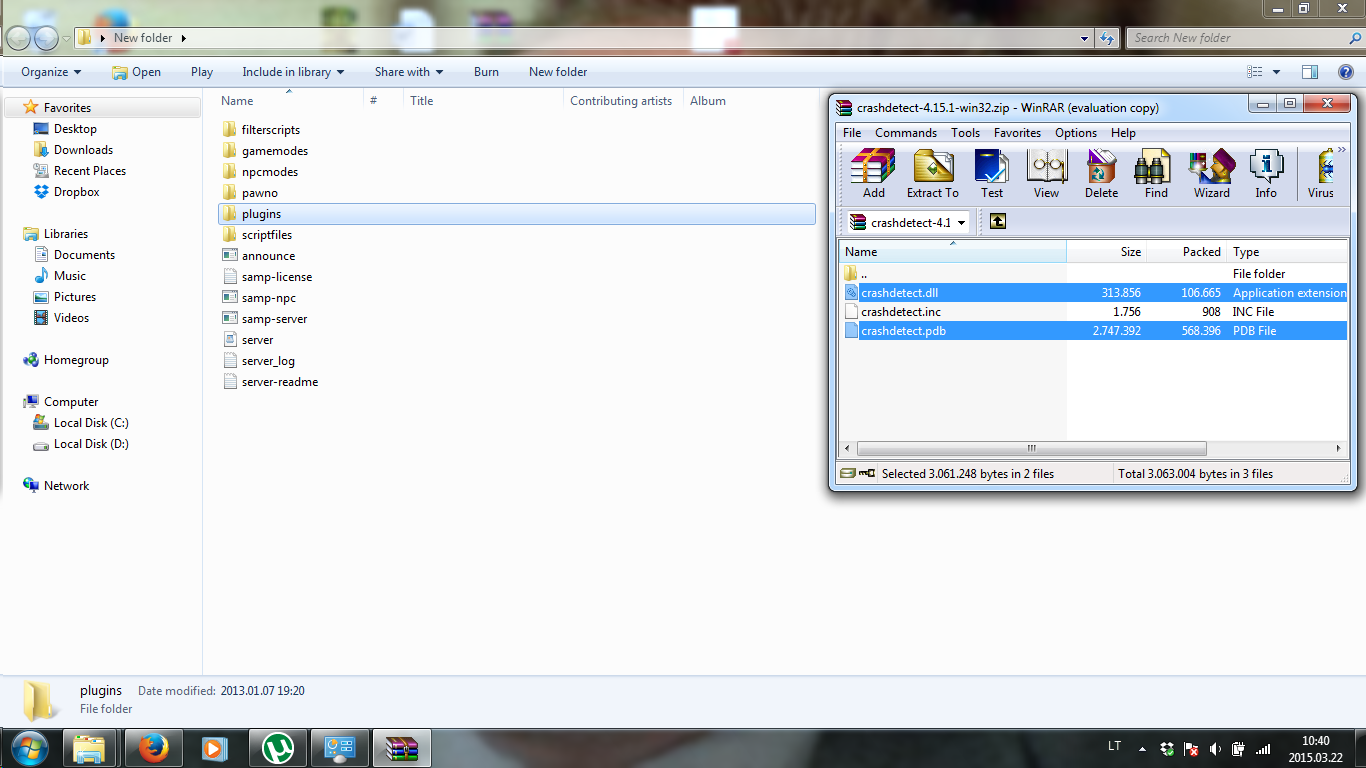Viewport: 1366px width, 768px height.
Task: Expand the crashdetect archive path dropdown
Action: (x=961, y=223)
